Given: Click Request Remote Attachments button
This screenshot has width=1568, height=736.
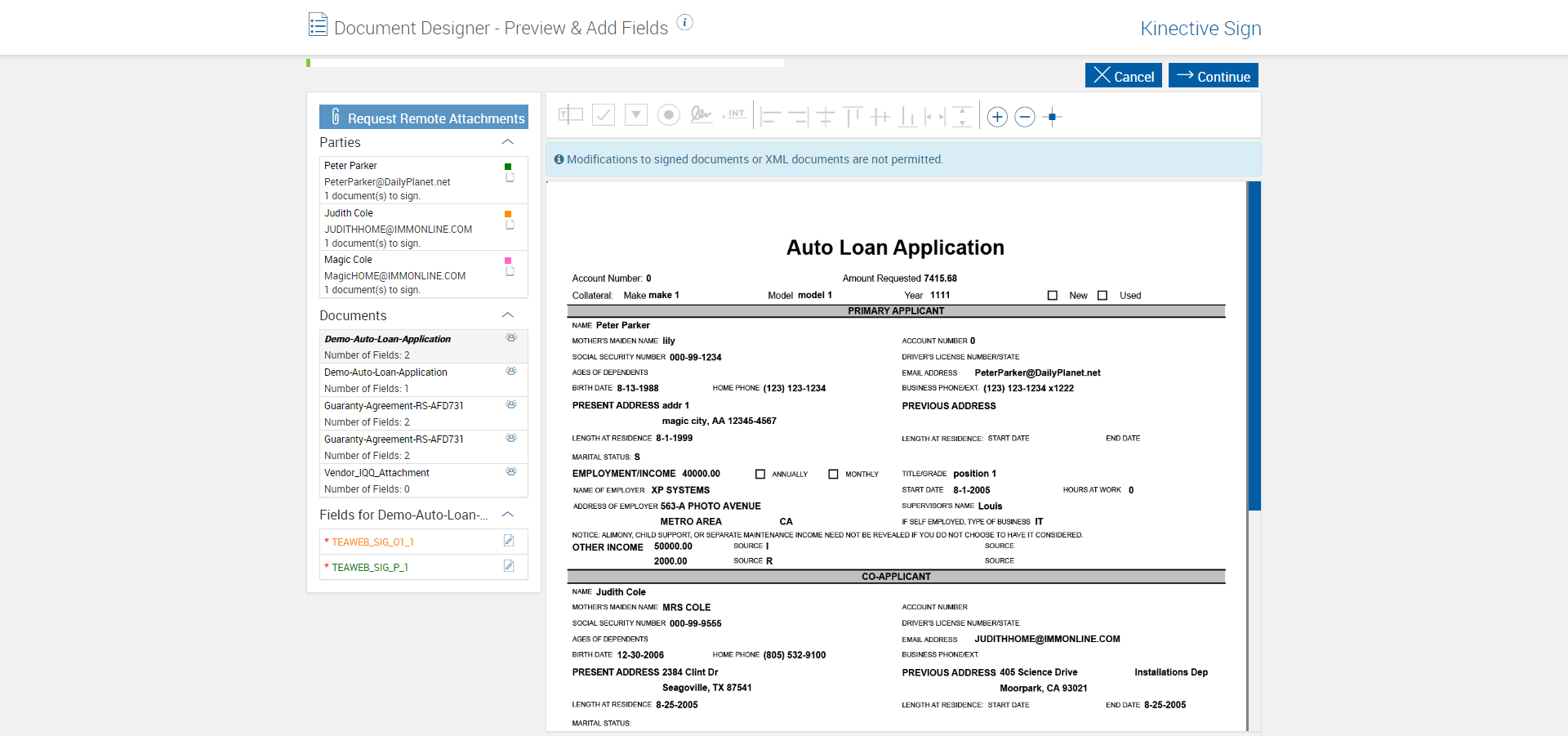Looking at the screenshot, I should pos(424,118).
